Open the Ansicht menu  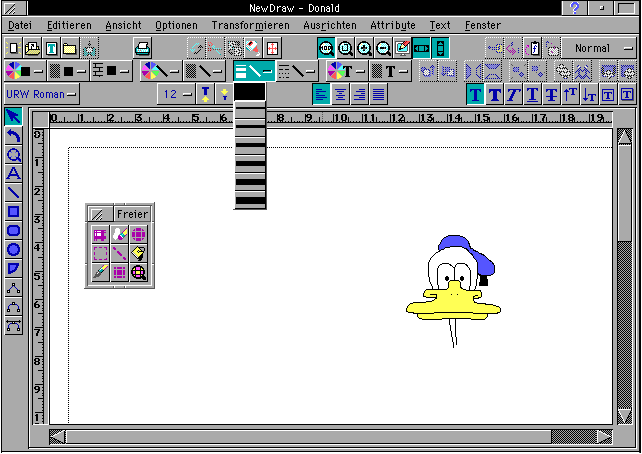pos(123,25)
